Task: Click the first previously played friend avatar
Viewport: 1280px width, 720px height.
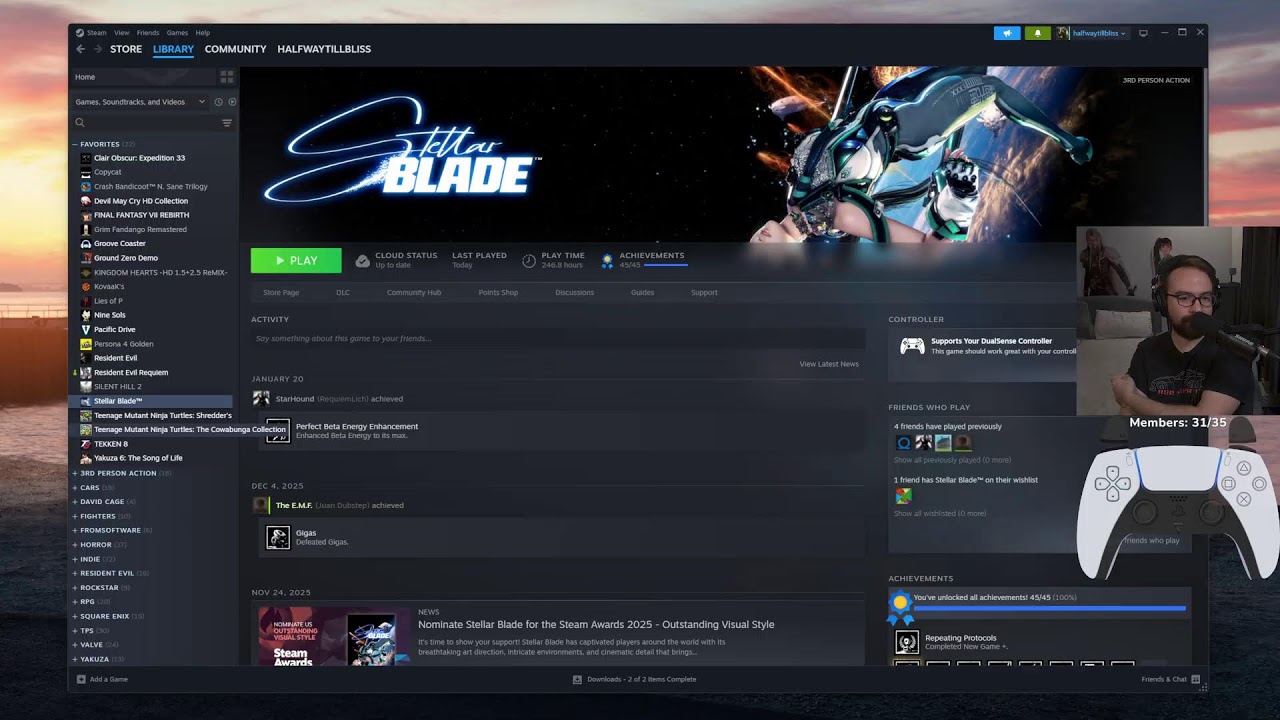Action: coord(904,443)
